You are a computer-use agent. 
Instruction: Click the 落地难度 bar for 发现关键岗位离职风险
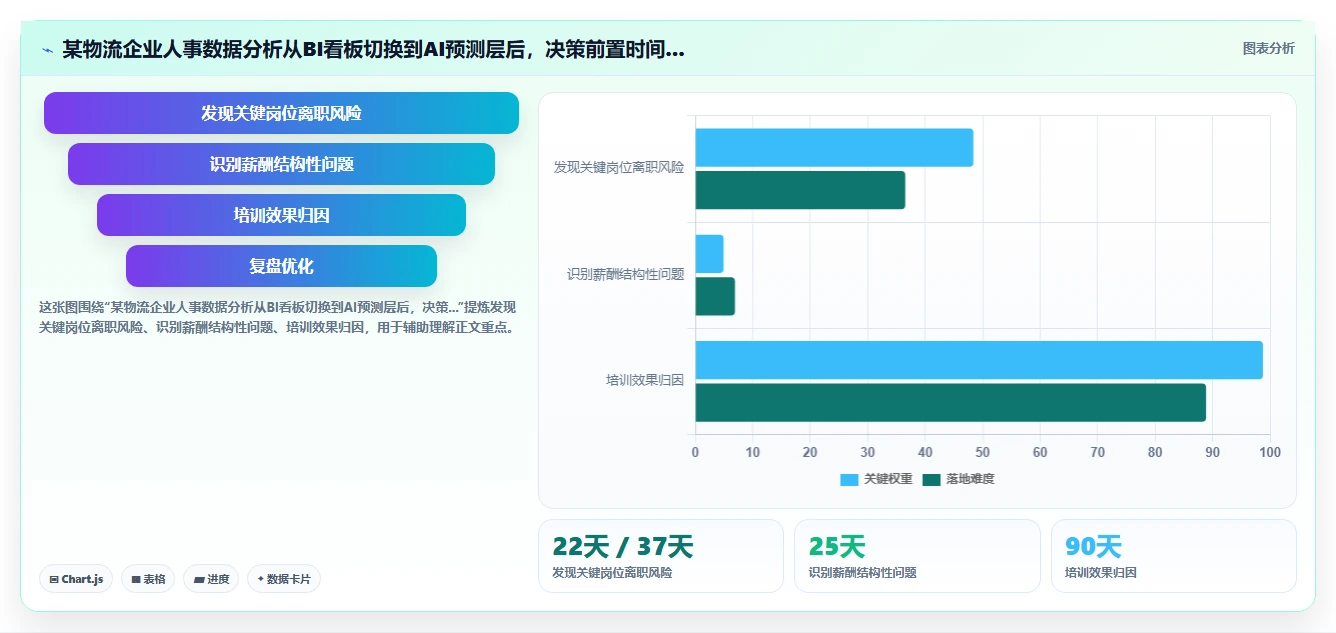tap(800, 190)
